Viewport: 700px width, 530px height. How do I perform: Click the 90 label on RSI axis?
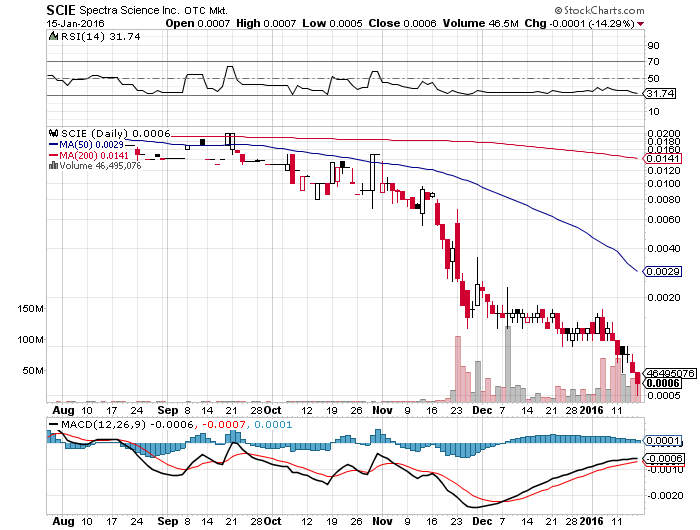pyautogui.click(x=654, y=46)
